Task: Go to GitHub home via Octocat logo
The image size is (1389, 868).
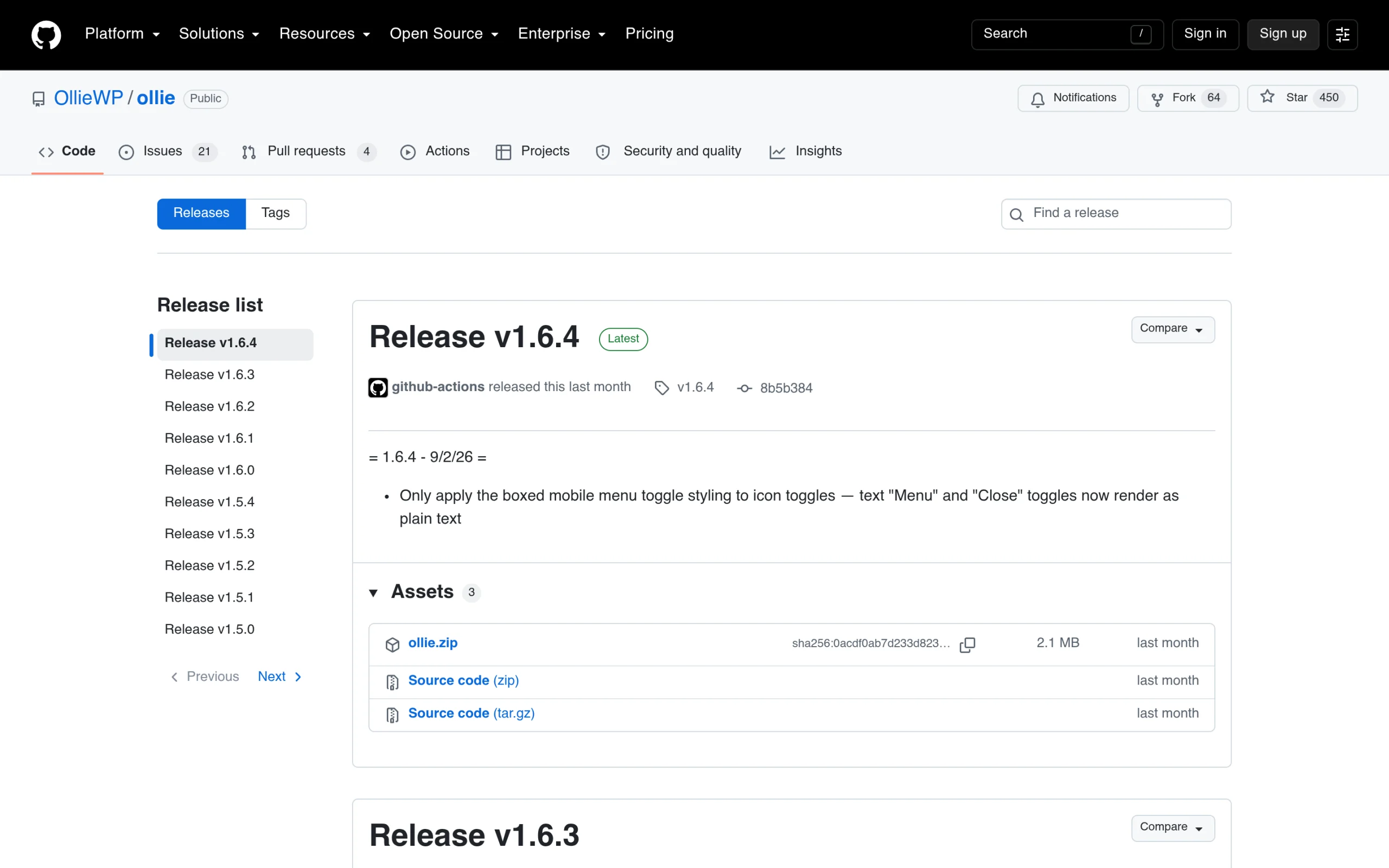Action: tap(46, 34)
